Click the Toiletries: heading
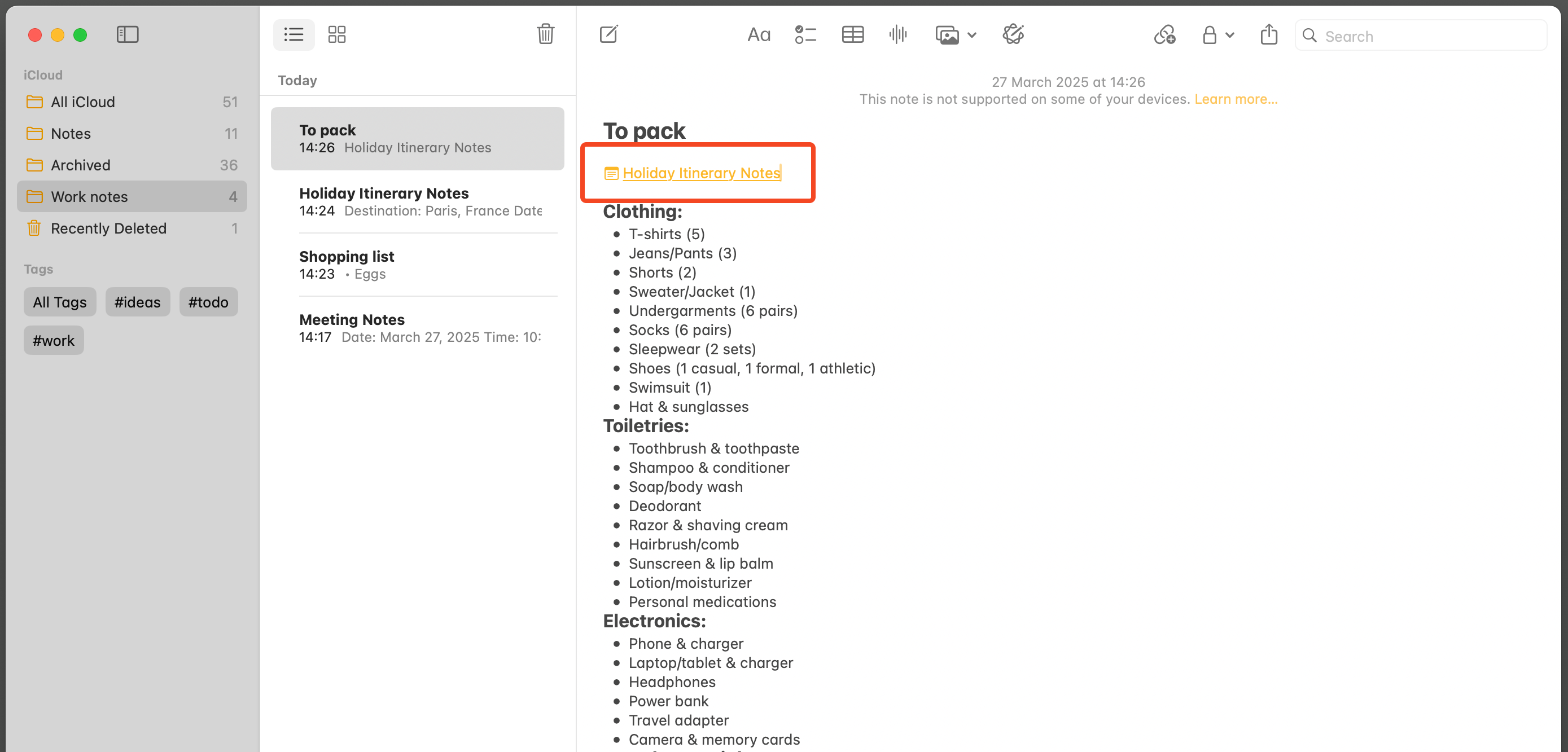The width and height of the screenshot is (1568, 752). coord(646,426)
